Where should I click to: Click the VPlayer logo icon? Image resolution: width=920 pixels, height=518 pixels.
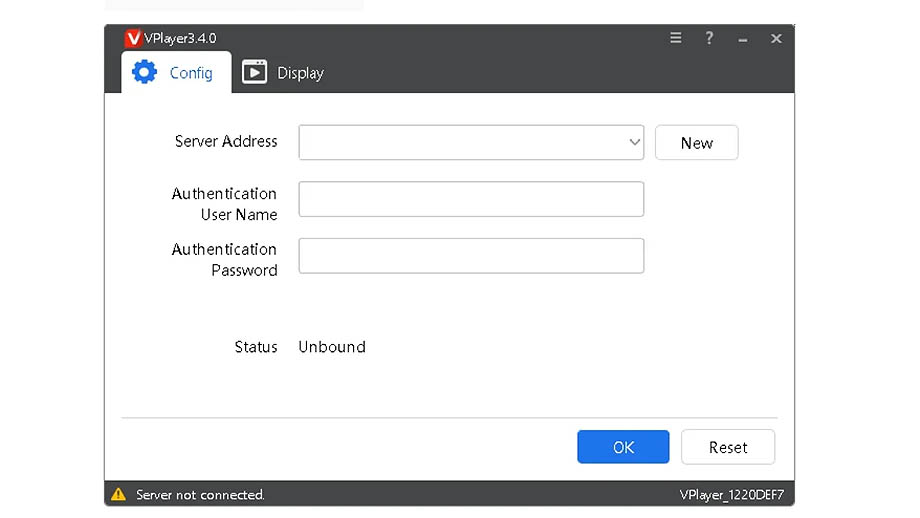(133, 38)
